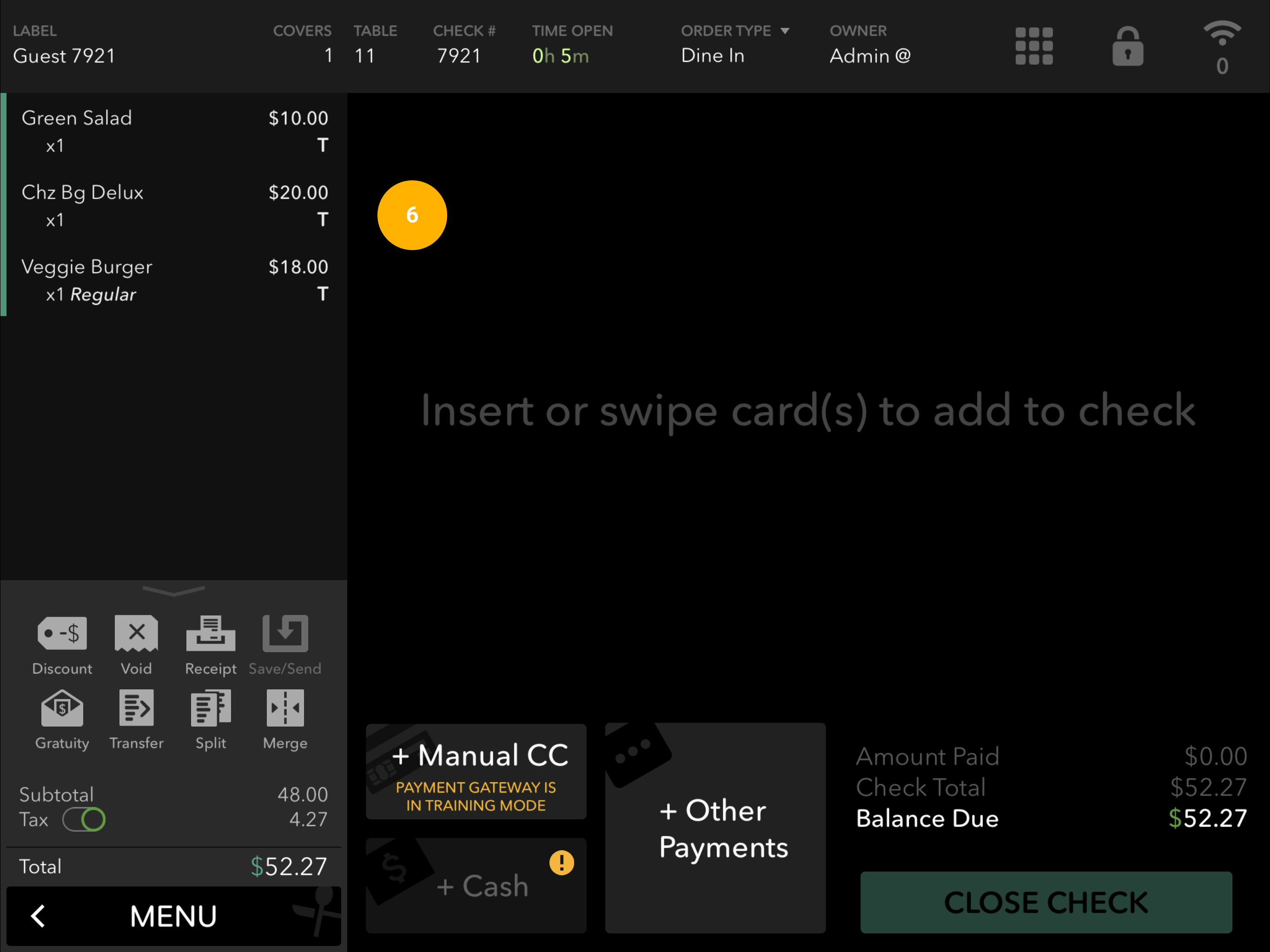
Task: Tap the Regular modifier on Veggie Burger
Action: [x=103, y=295]
